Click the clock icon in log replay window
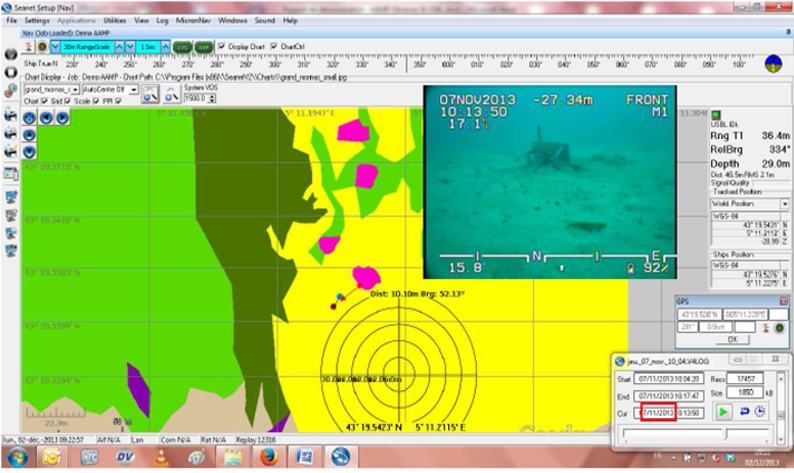This screenshot has width=794, height=473. [x=760, y=411]
